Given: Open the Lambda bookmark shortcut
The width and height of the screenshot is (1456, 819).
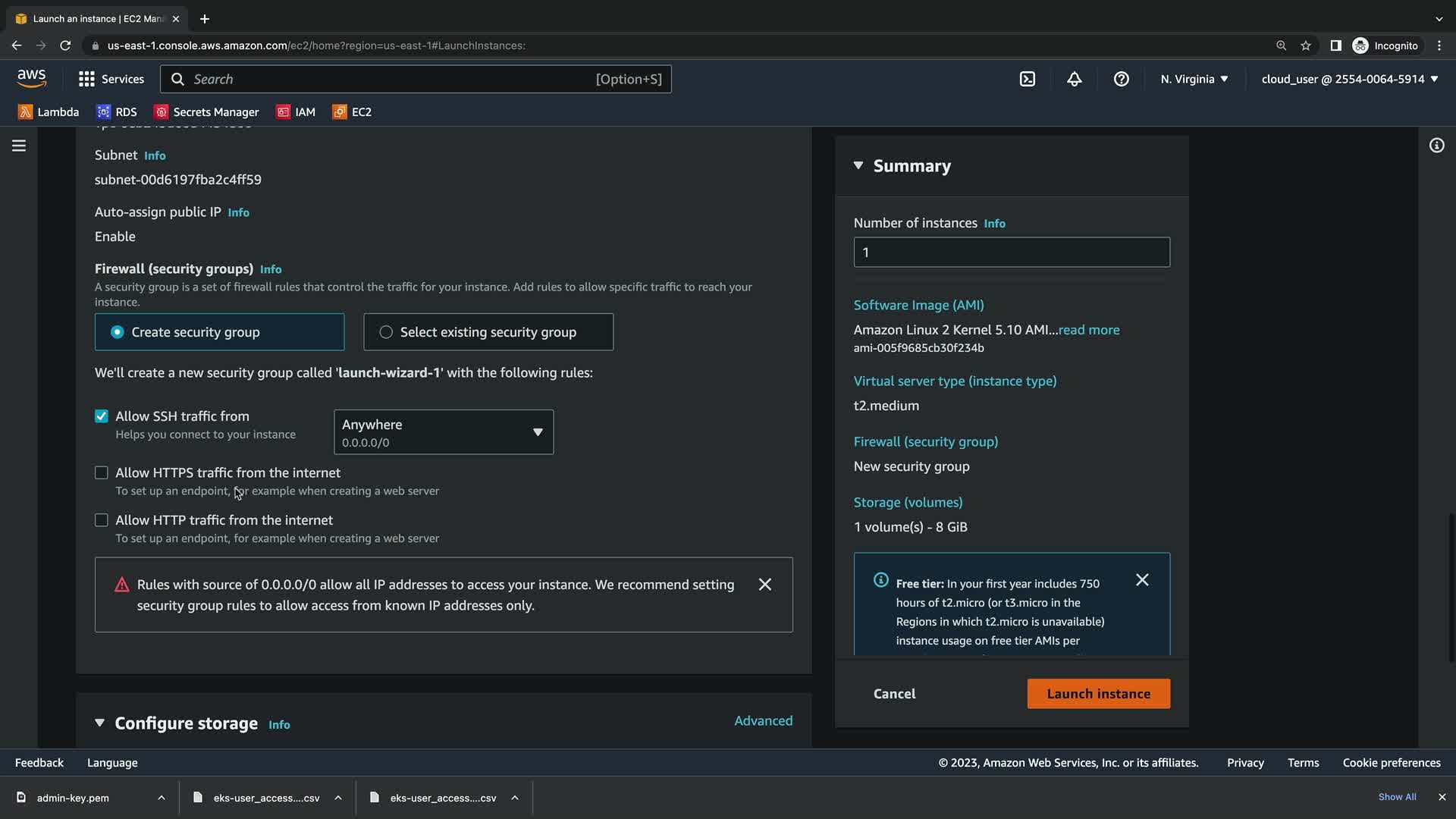Looking at the screenshot, I should [x=49, y=112].
